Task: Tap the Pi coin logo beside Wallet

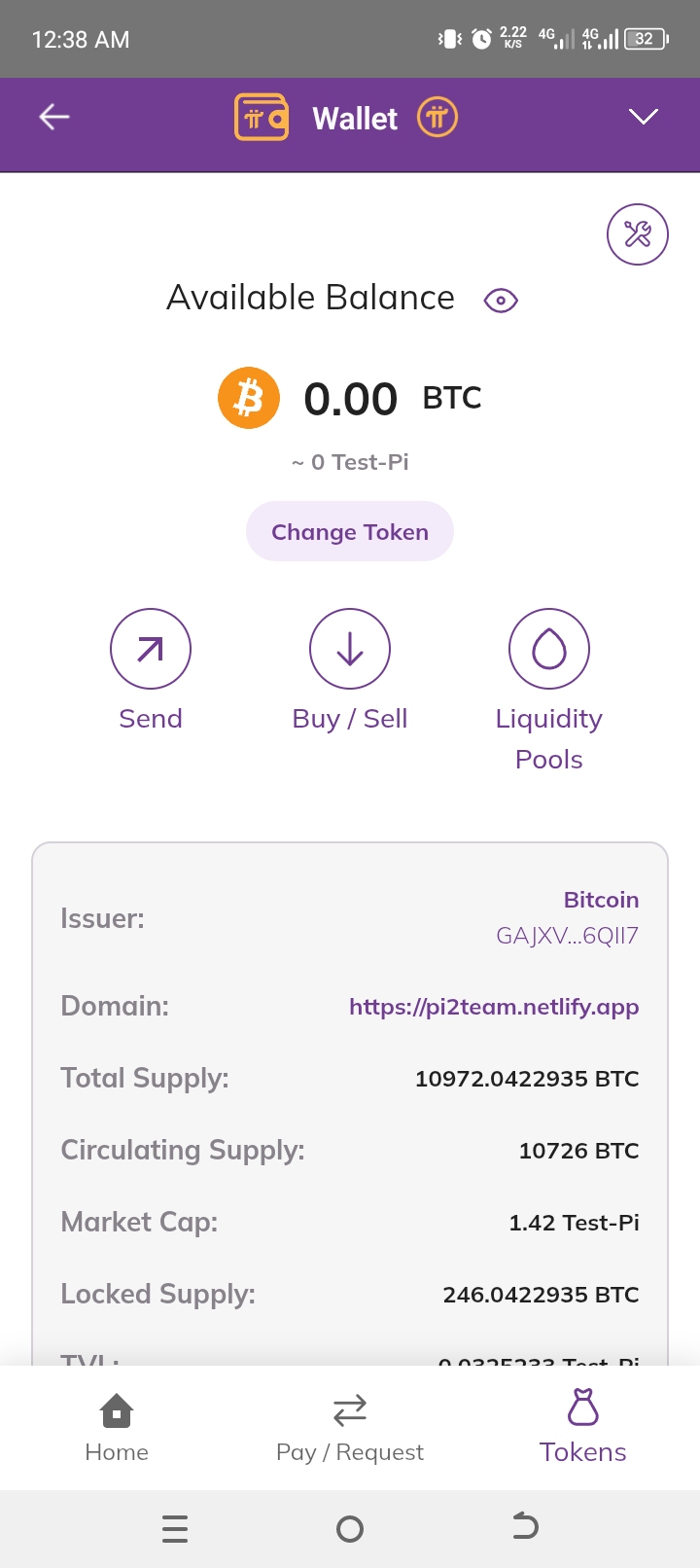Action: pos(437,118)
